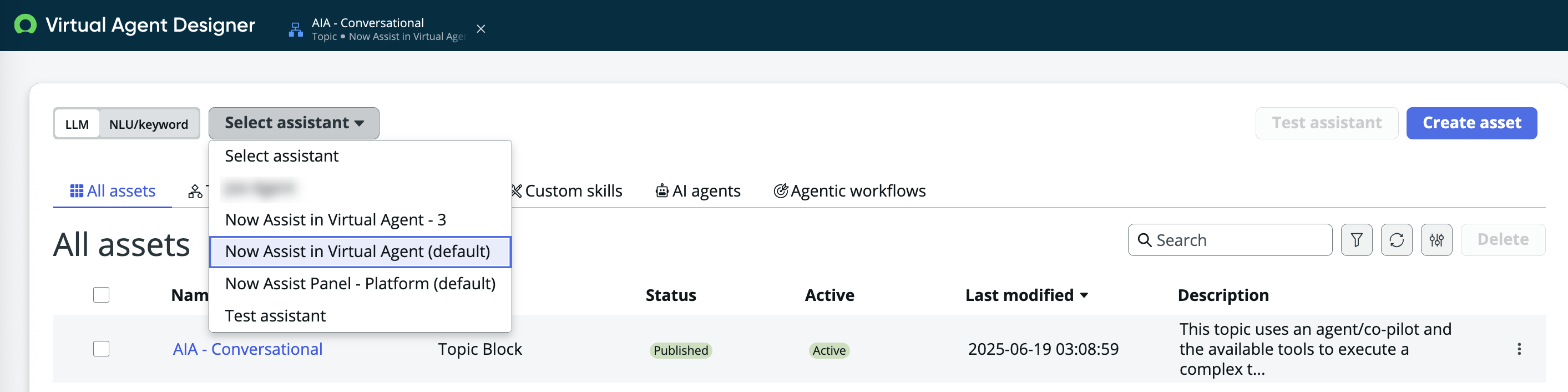Click the Active badge in the row
Viewport: 1568px width, 392px height.
click(829, 350)
